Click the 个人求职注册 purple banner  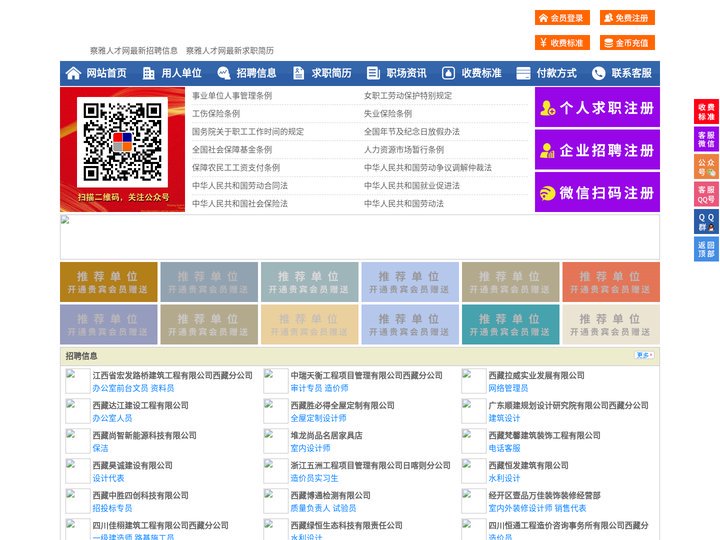tap(597, 107)
